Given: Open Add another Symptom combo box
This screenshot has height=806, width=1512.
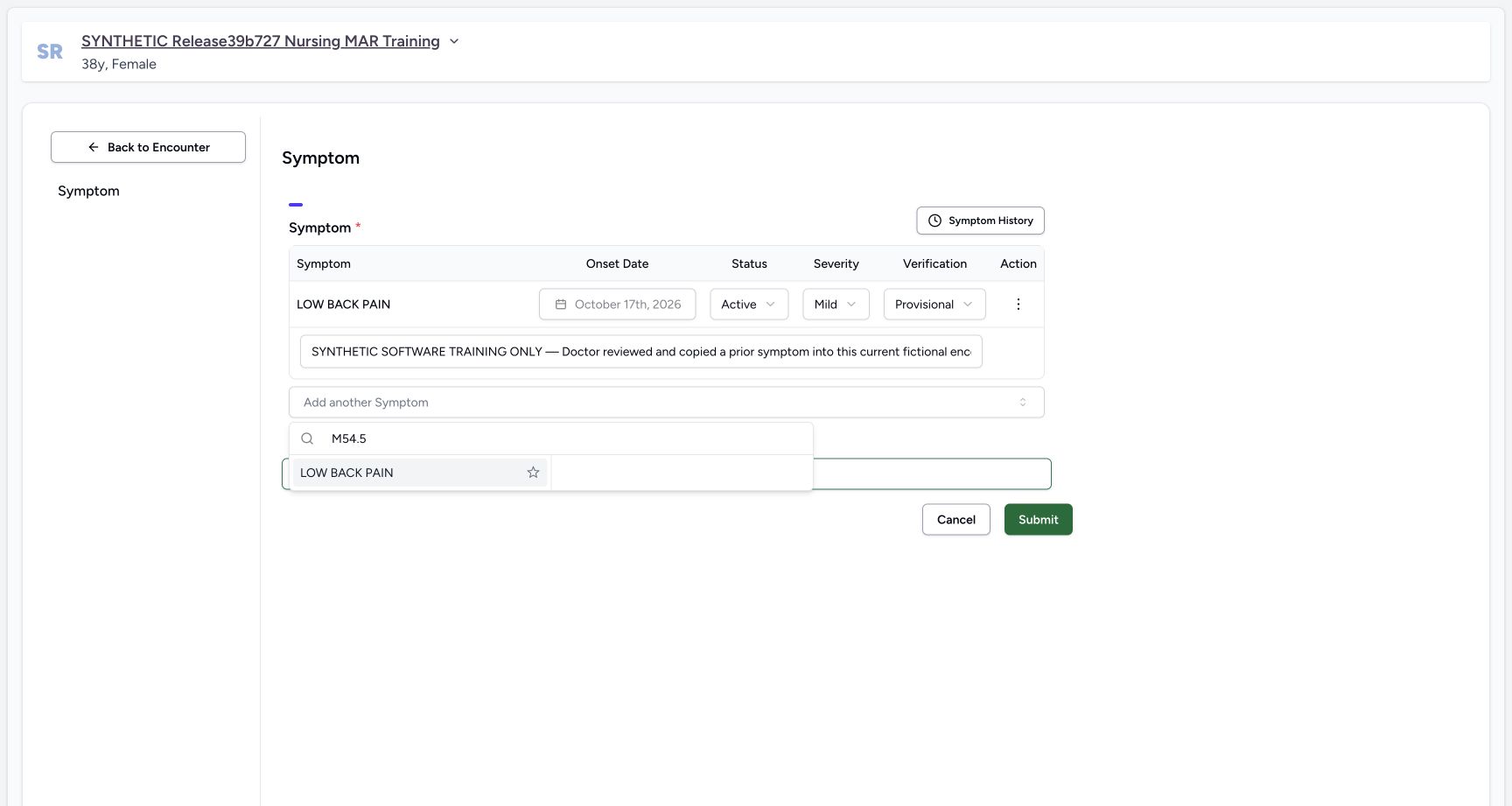Looking at the screenshot, I should [x=666, y=403].
